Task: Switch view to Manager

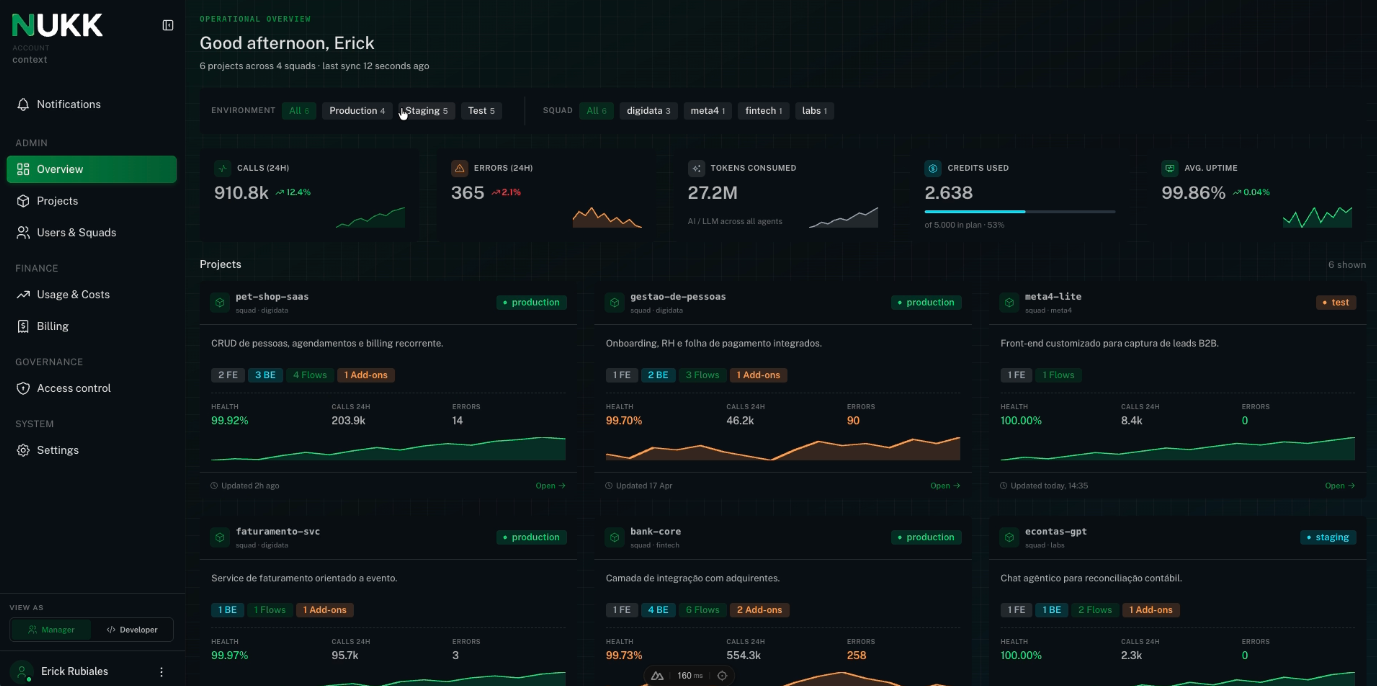Action: (51, 629)
